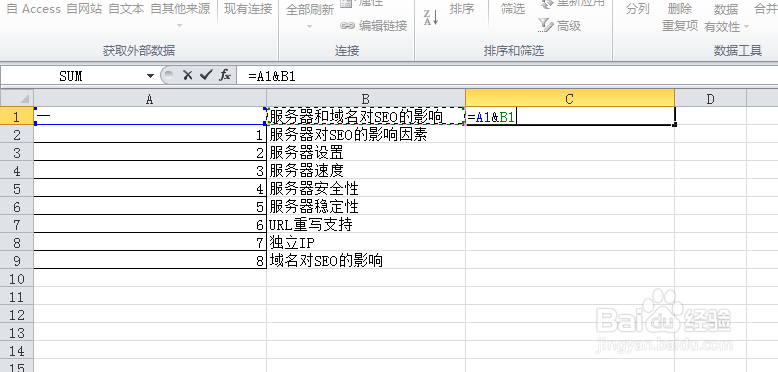The width and height of the screenshot is (778, 372).
Task: Open the 自其他来源 dropdown arrow
Action: pos(179,25)
